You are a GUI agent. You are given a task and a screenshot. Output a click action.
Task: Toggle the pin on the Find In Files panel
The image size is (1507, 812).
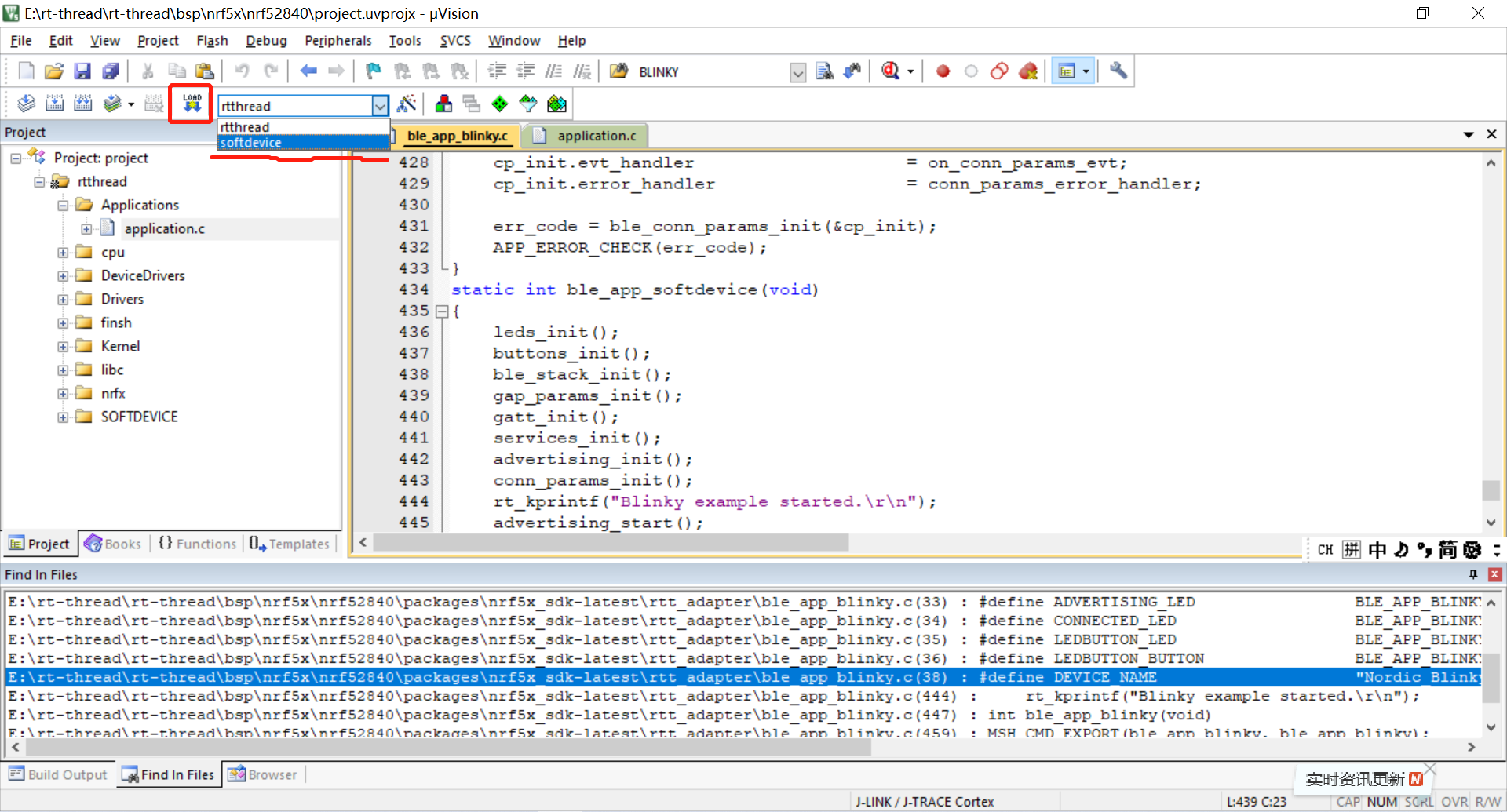tap(1473, 575)
